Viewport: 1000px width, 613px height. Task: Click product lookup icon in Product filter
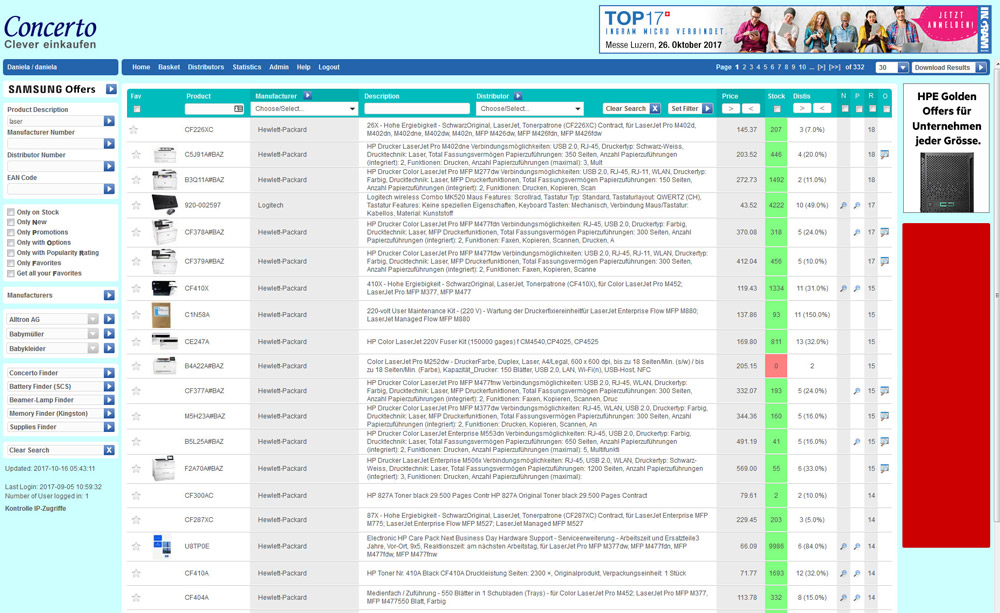pos(239,109)
